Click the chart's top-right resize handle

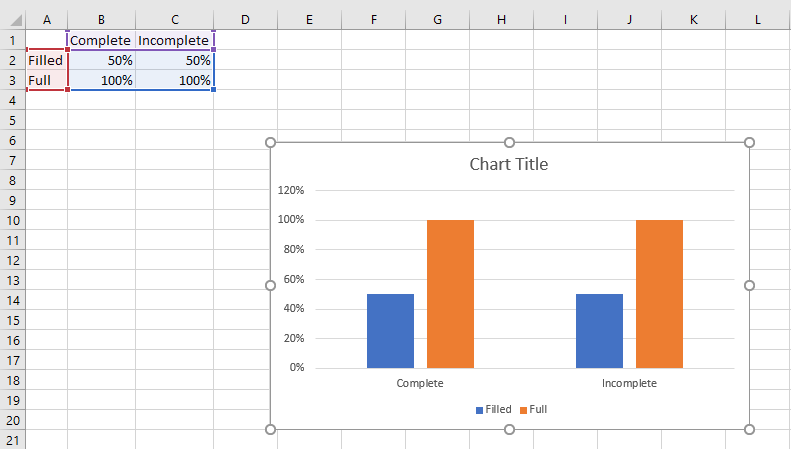(x=749, y=143)
